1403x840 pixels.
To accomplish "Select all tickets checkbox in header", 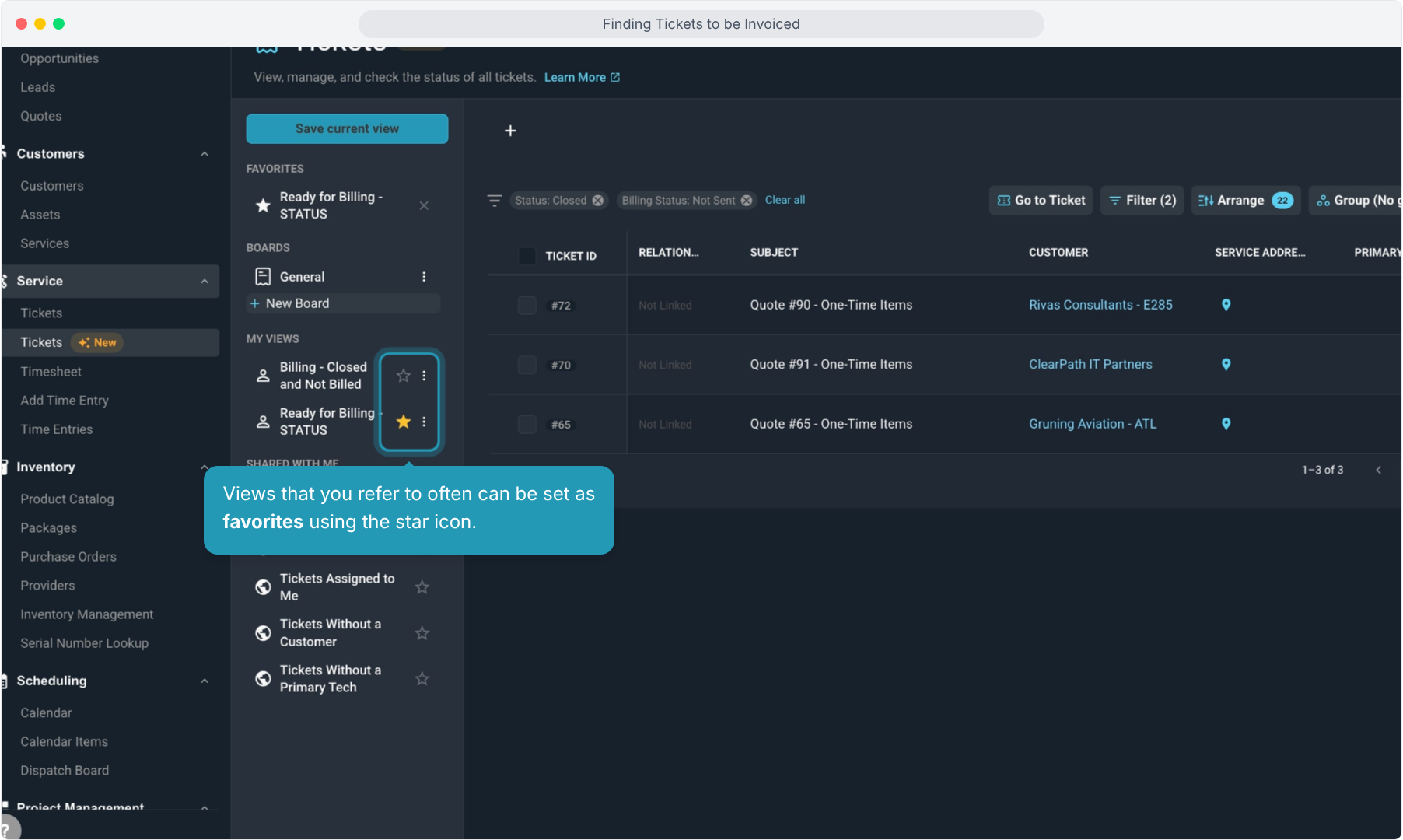I will click(x=527, y=256).
